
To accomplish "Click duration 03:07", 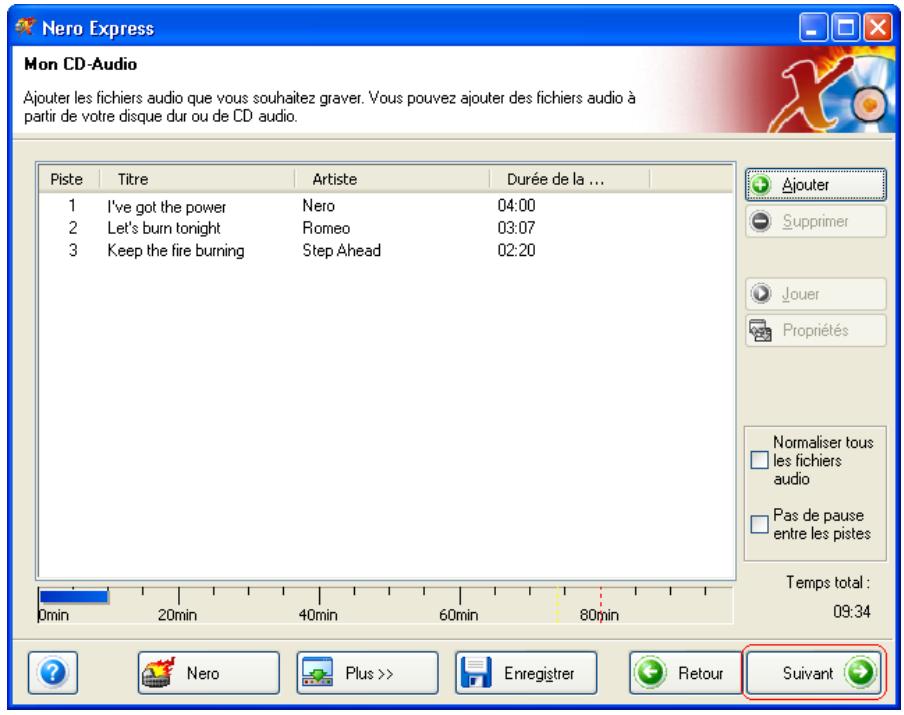I will tap(517, 228).
